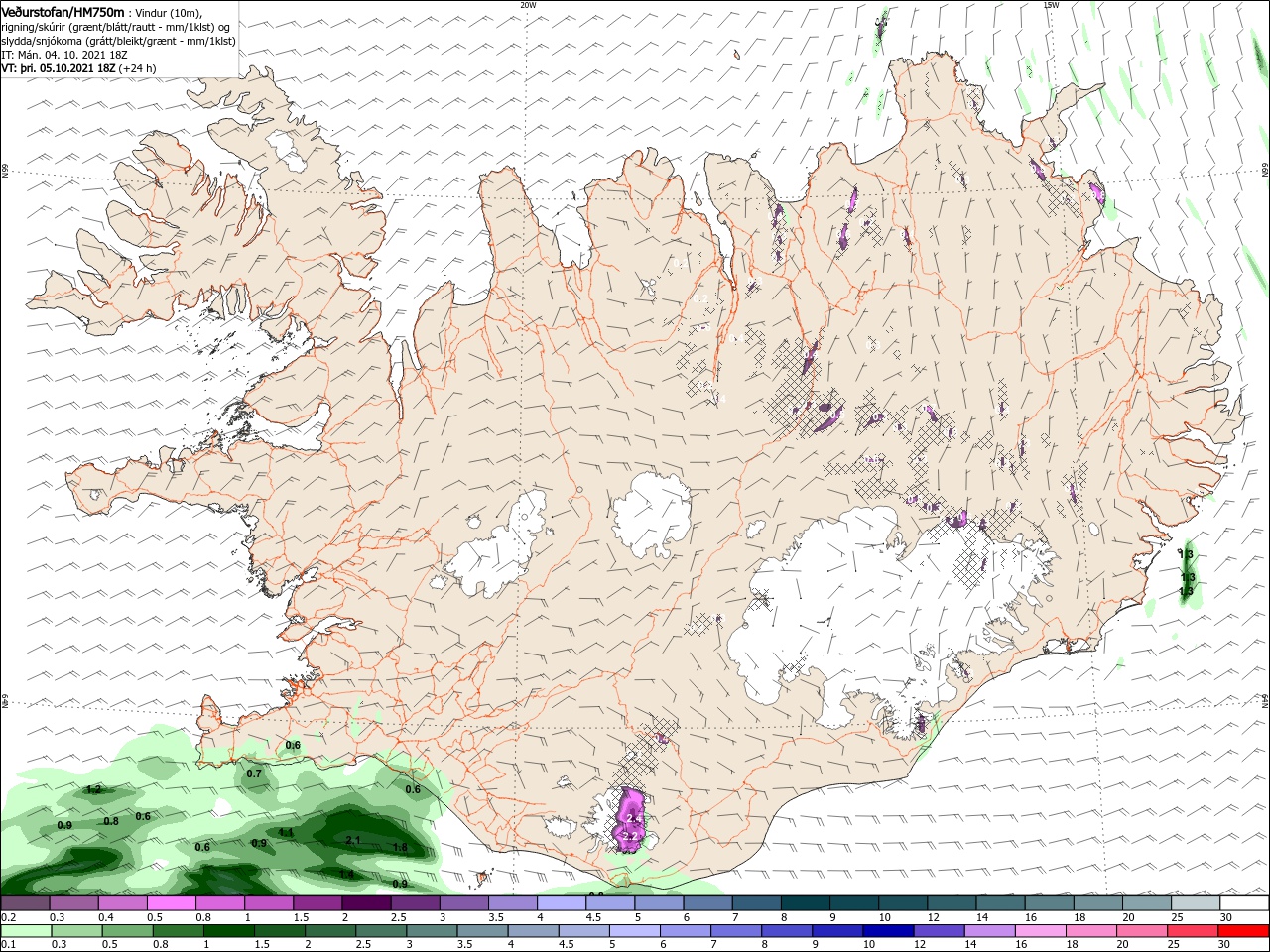Select top legend swatch between 9 and 10
This screenshot has height=952, width=1270.
[x=855, y=903]
